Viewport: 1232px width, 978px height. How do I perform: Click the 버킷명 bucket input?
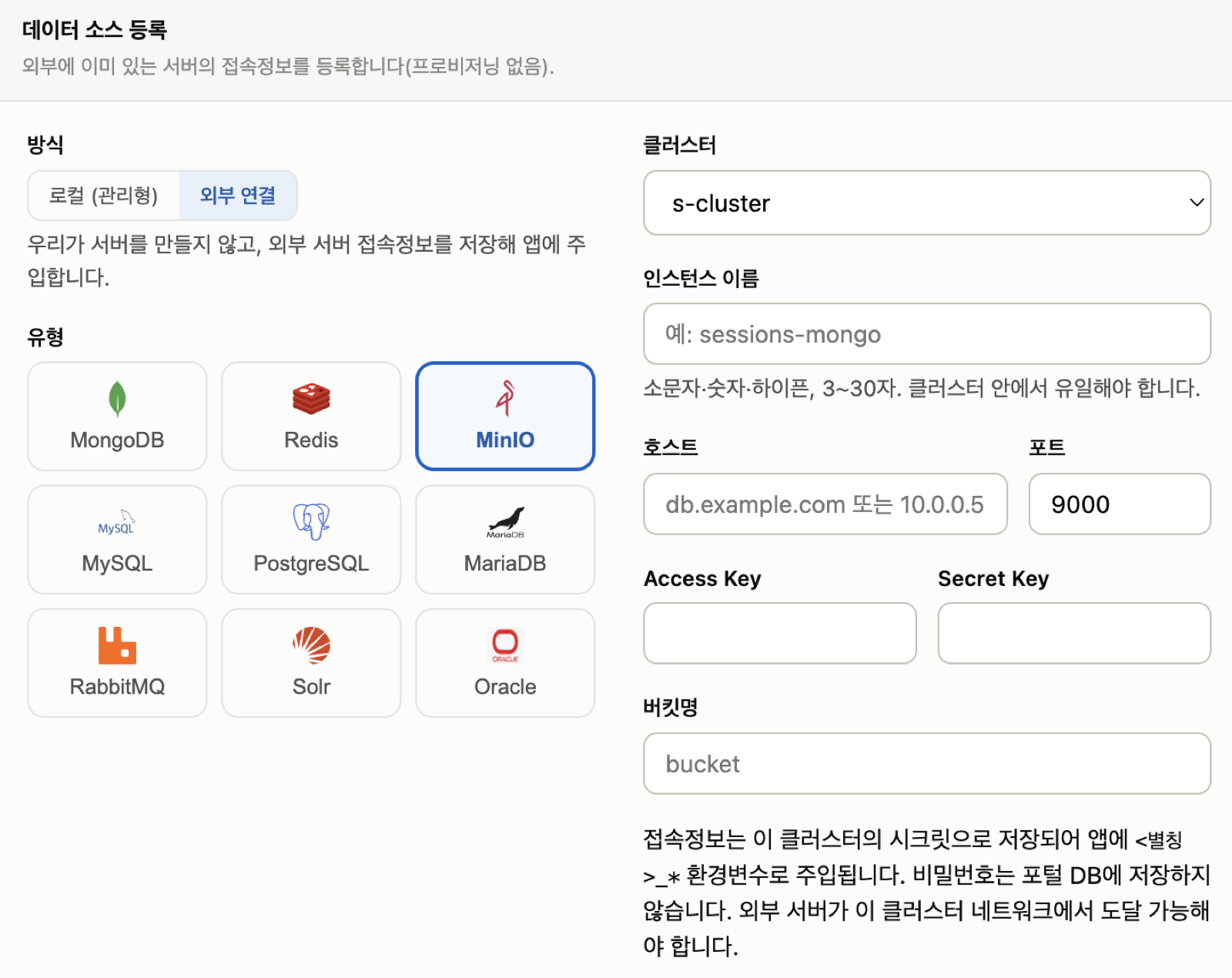click(x=927, y=764)
